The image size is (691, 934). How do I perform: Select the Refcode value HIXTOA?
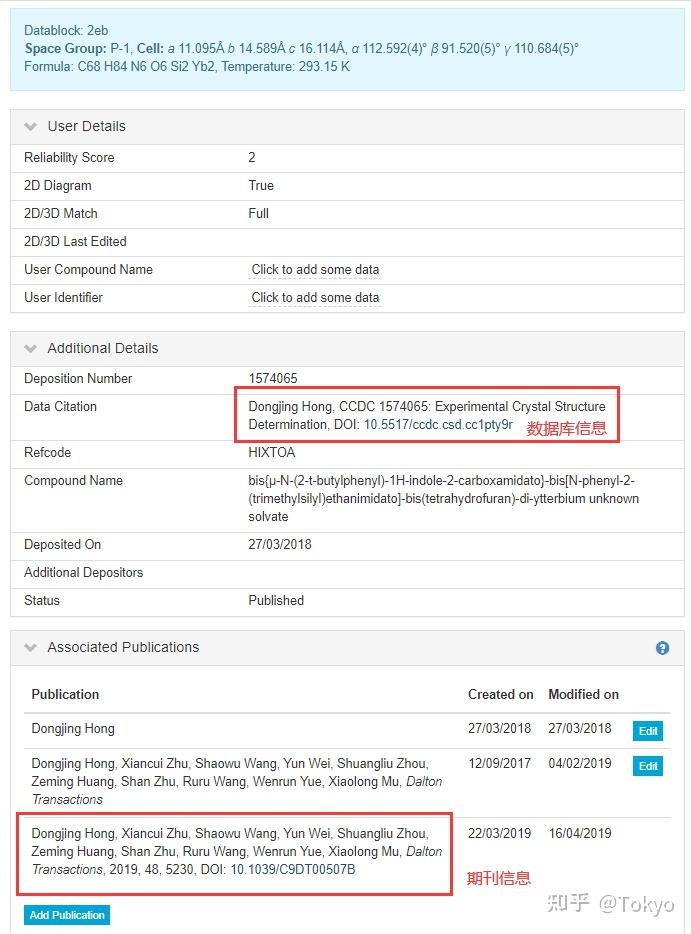click(x=272, y=453)
